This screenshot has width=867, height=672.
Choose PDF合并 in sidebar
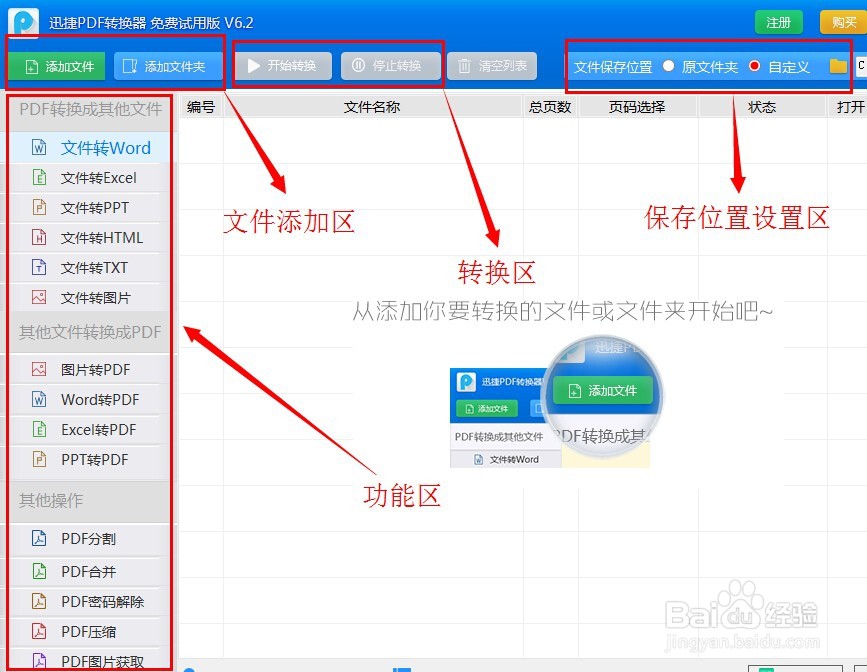point(90,571)
